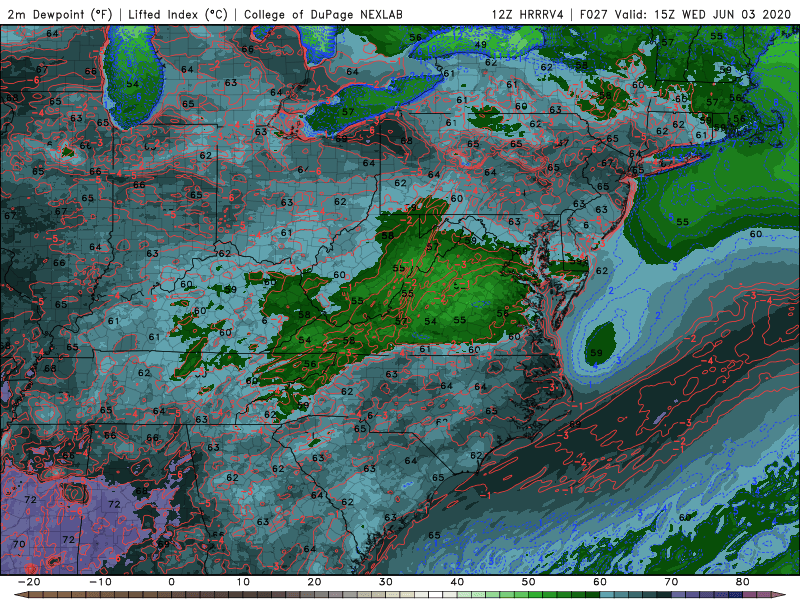The height and width of the screenshot is (600, 800).
Task: Click the '10' color scale label
Action: (243, 582)
